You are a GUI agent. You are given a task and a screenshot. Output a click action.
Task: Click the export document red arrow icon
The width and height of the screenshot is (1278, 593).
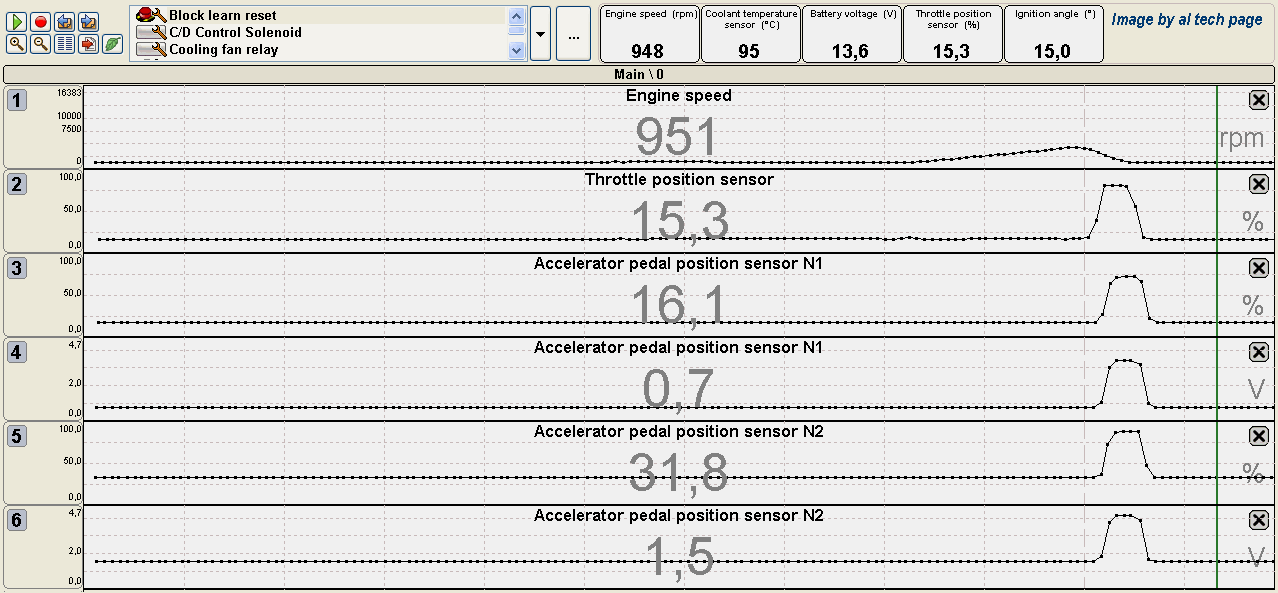(88, 44)
